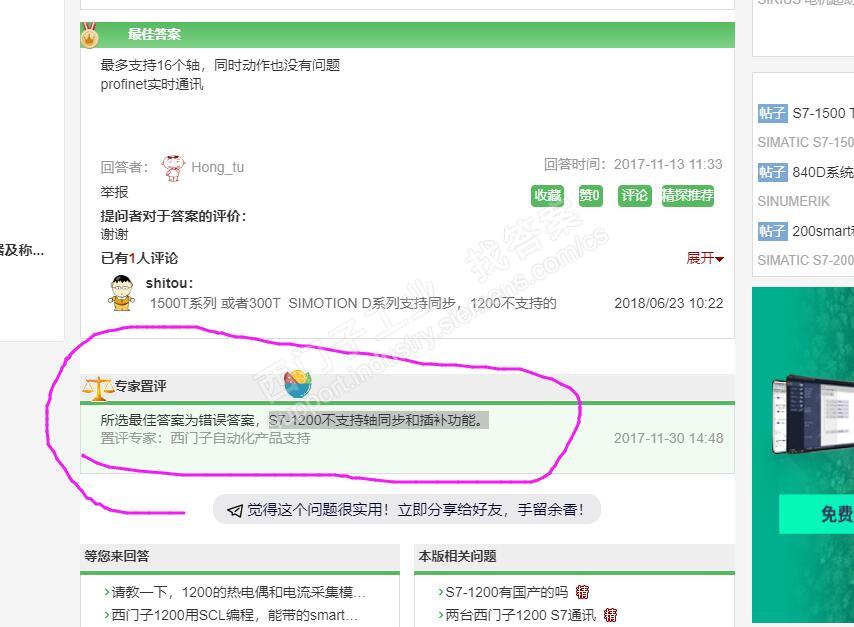The image size is (854, 627).
Task: Click the 觉得这个问题很实用 share banner
Action: point(407,510)
